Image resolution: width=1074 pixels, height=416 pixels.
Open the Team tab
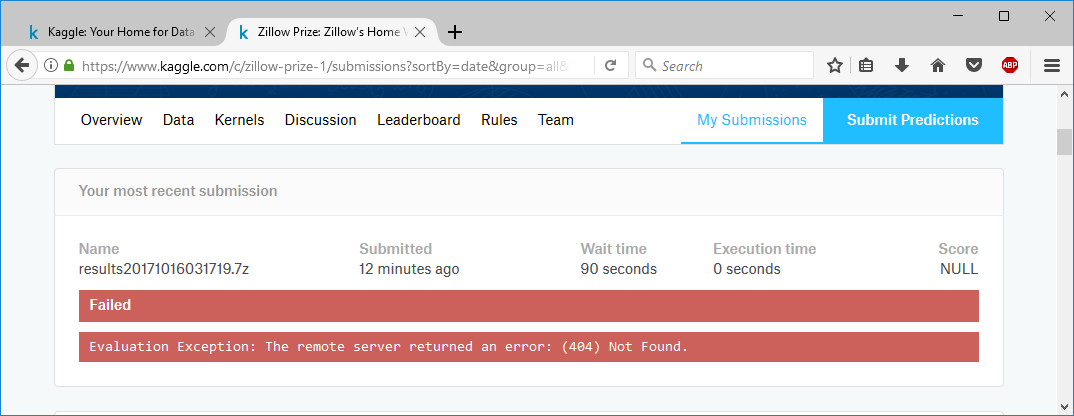(555, 120)
